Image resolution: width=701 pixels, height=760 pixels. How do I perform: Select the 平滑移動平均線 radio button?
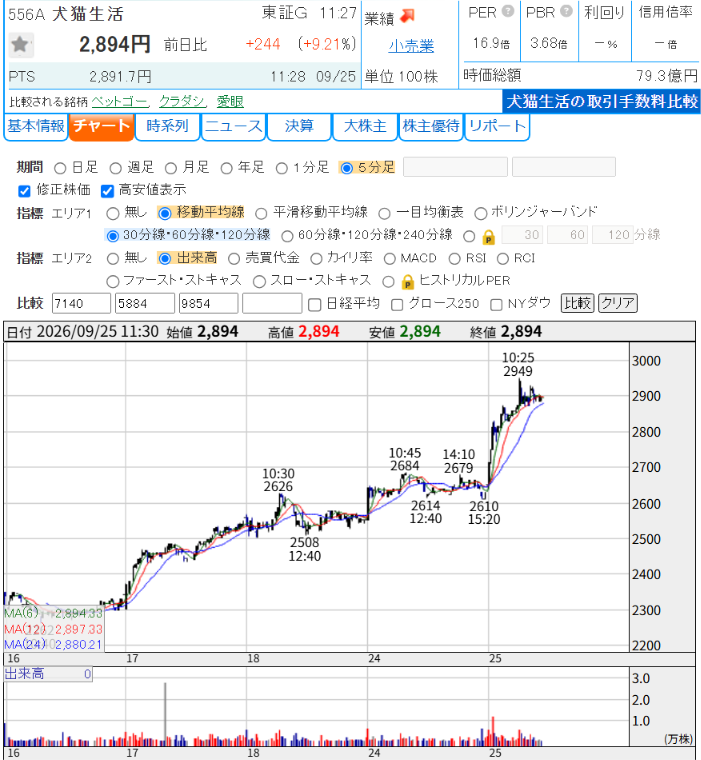point(261,213)
